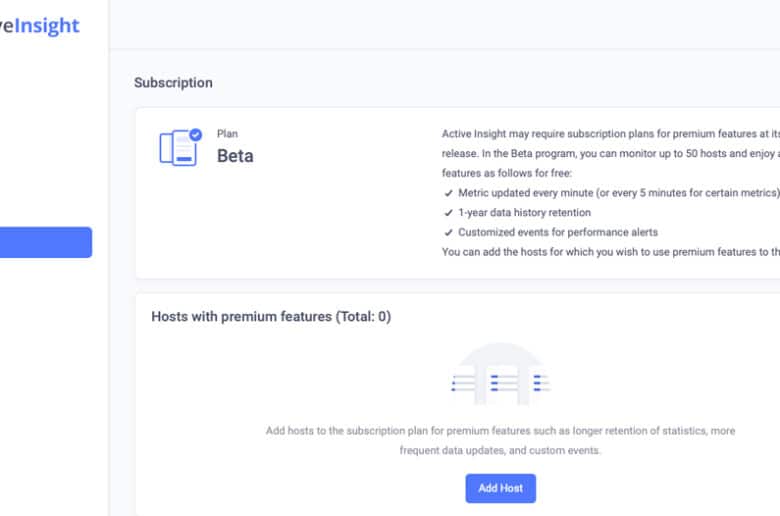Click the small Plan label
Screen dimensions: 780x516
[227, 134]
